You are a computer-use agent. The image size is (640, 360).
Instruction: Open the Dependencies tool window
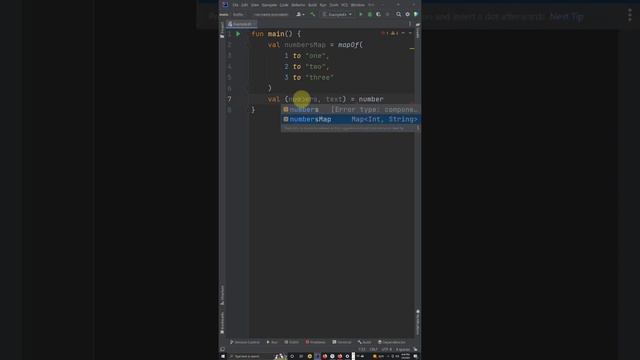click(392, 342)
